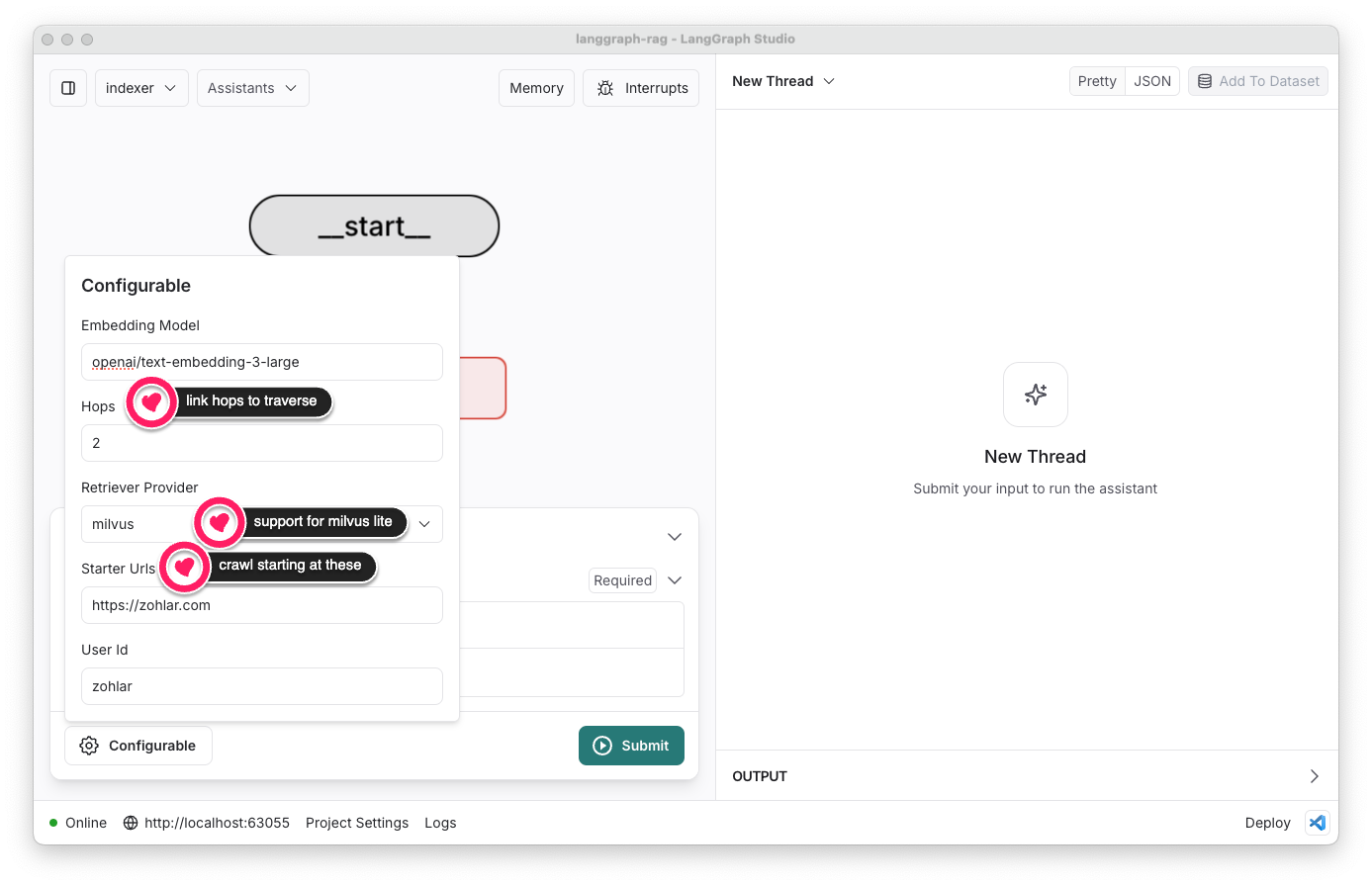Select the __start__ graph node
The image size is (1372, 886).
(x=374, y=225)
